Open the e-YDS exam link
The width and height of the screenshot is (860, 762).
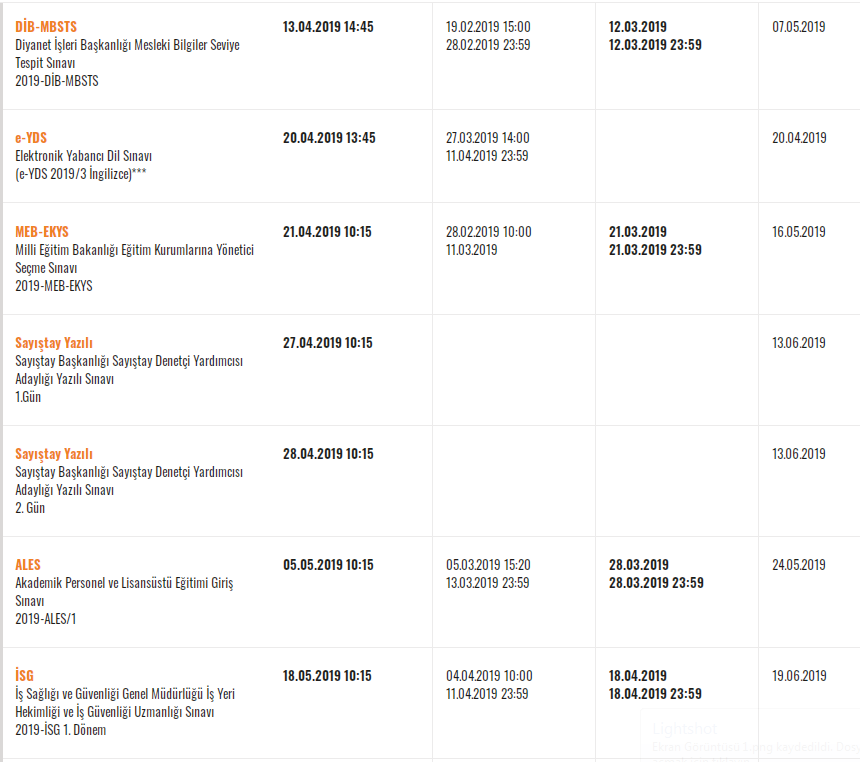[31, 138]
